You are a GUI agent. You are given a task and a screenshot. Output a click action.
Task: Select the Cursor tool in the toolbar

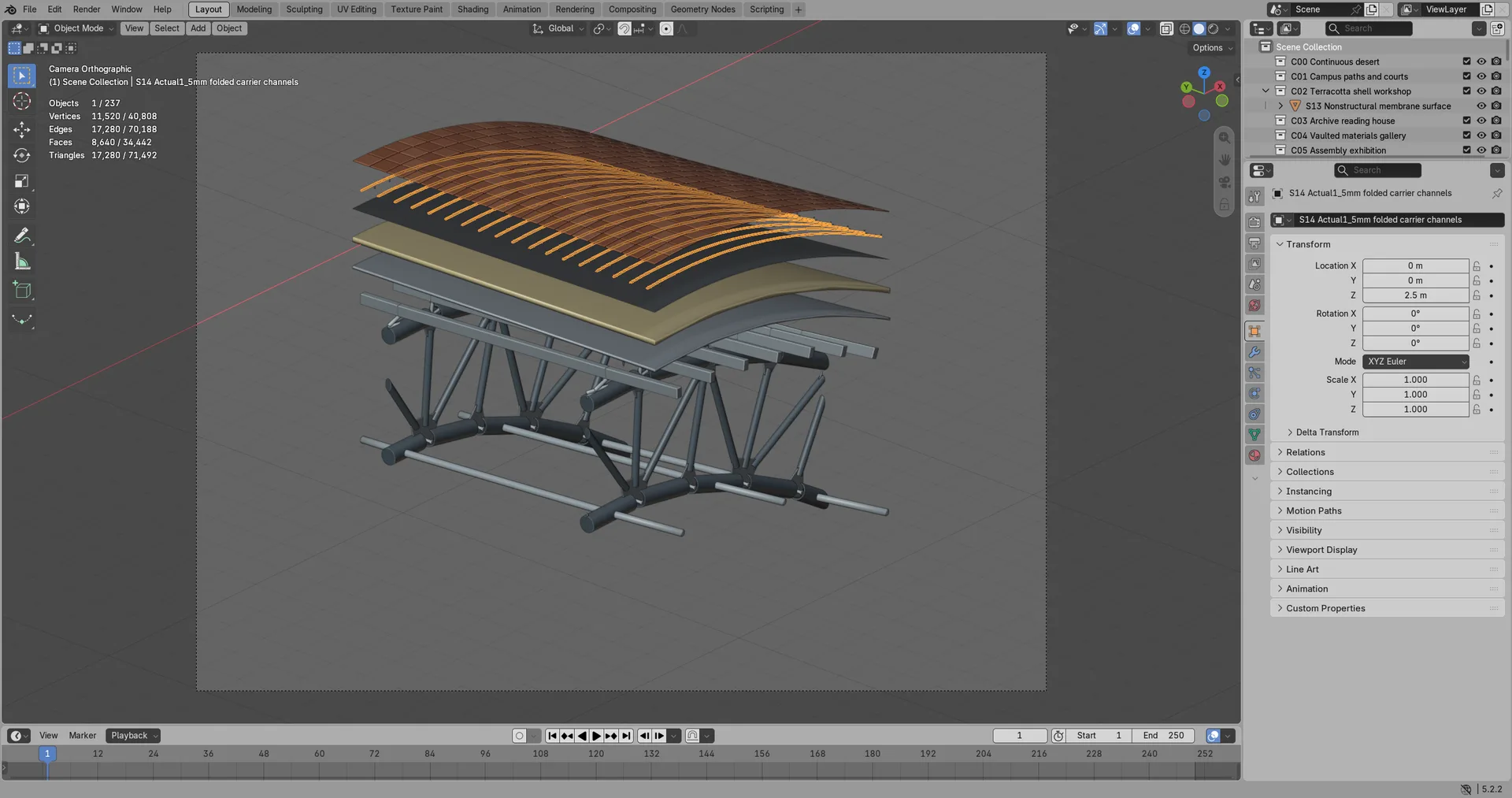point(22,101)
